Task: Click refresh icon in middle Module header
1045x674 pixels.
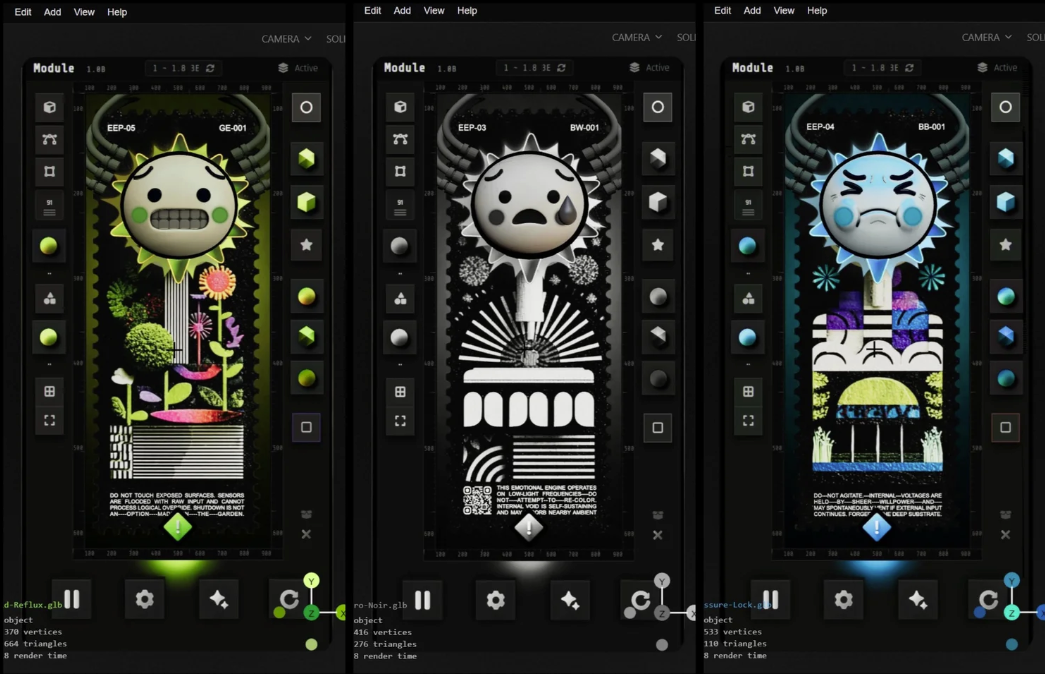Action: click(561, 67)
